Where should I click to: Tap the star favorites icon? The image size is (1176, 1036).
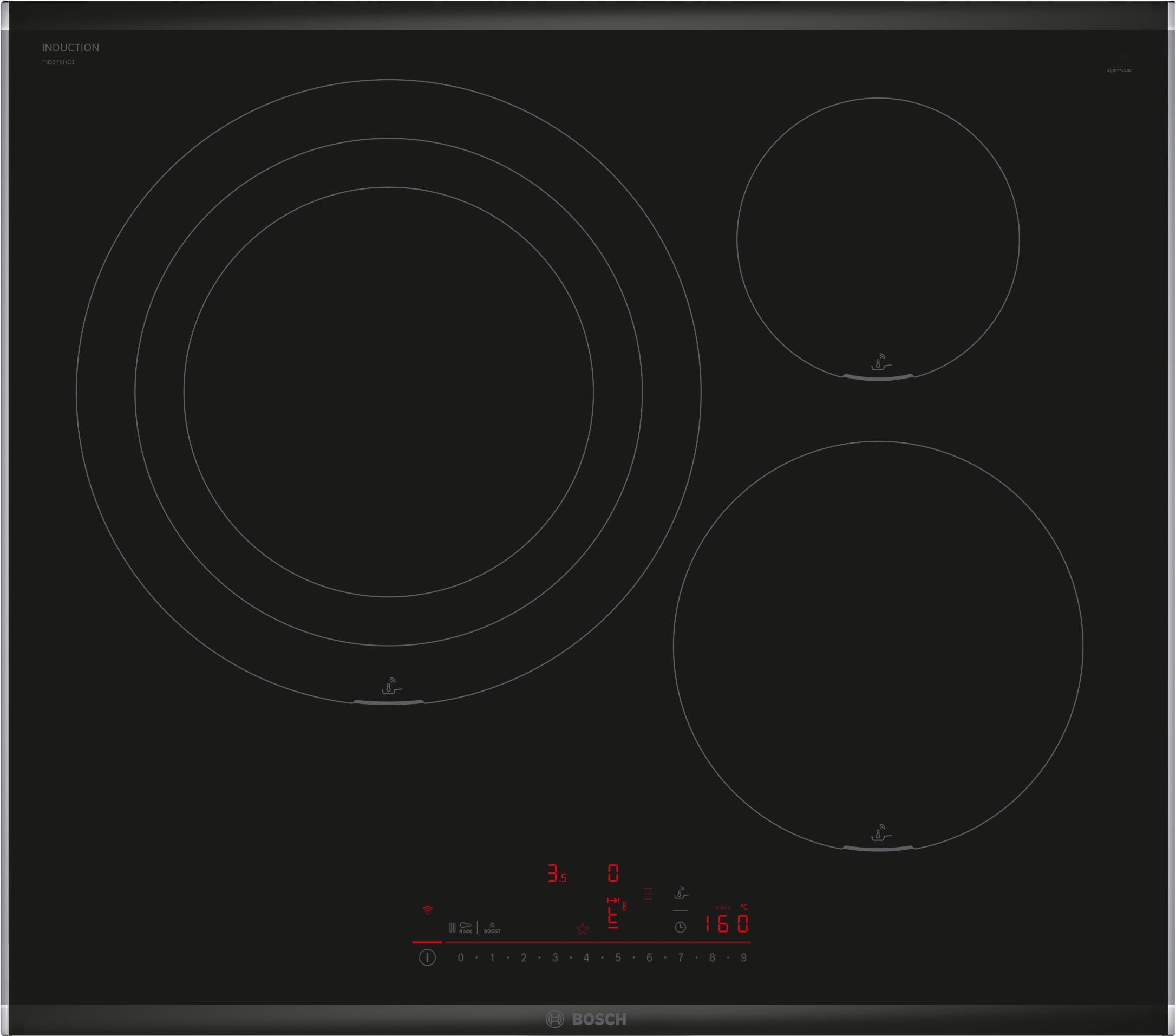pos(583,930)
